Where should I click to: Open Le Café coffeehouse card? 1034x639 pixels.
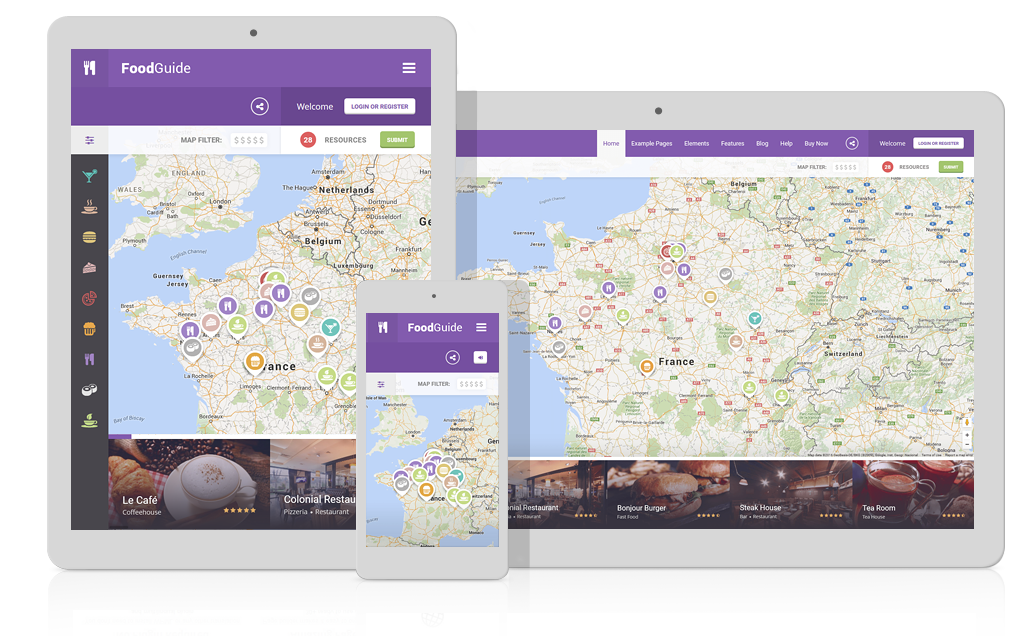coord(189,484)
